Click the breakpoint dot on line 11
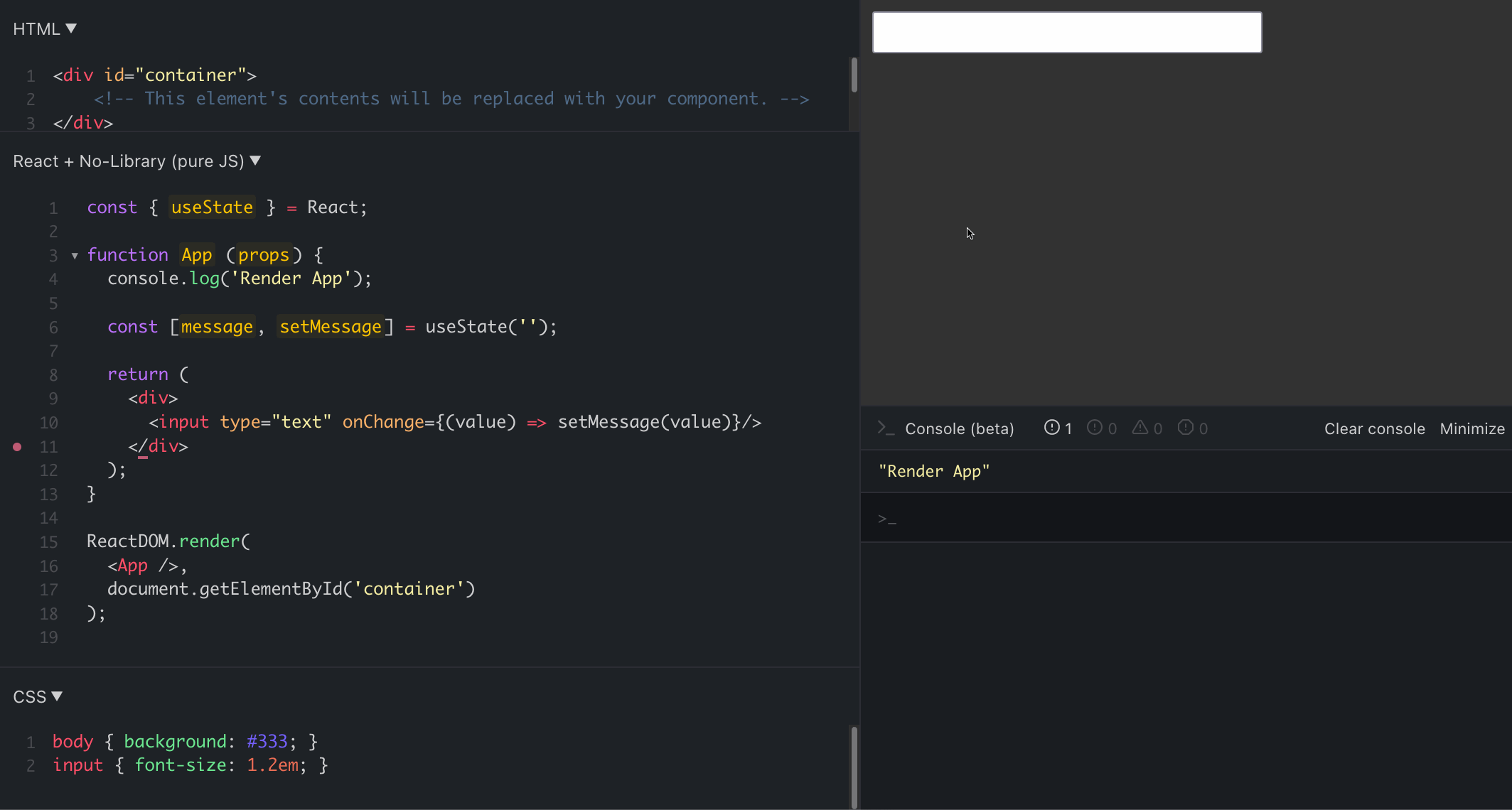Screen dimensions: 1512x810 (x=18, y=447)
